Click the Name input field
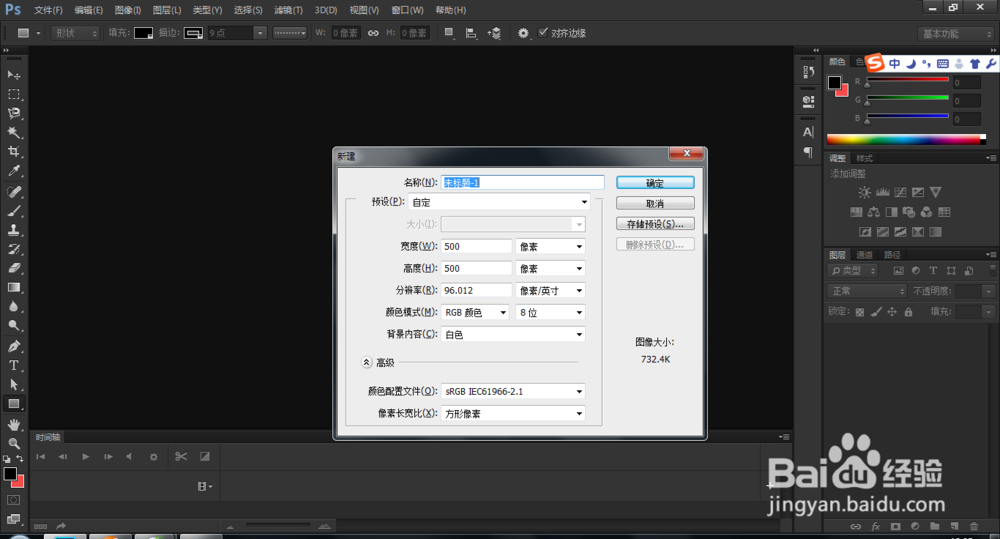The height and width of the screenshot is (539, 1000). pyautogui.click(x=522, y=182)
